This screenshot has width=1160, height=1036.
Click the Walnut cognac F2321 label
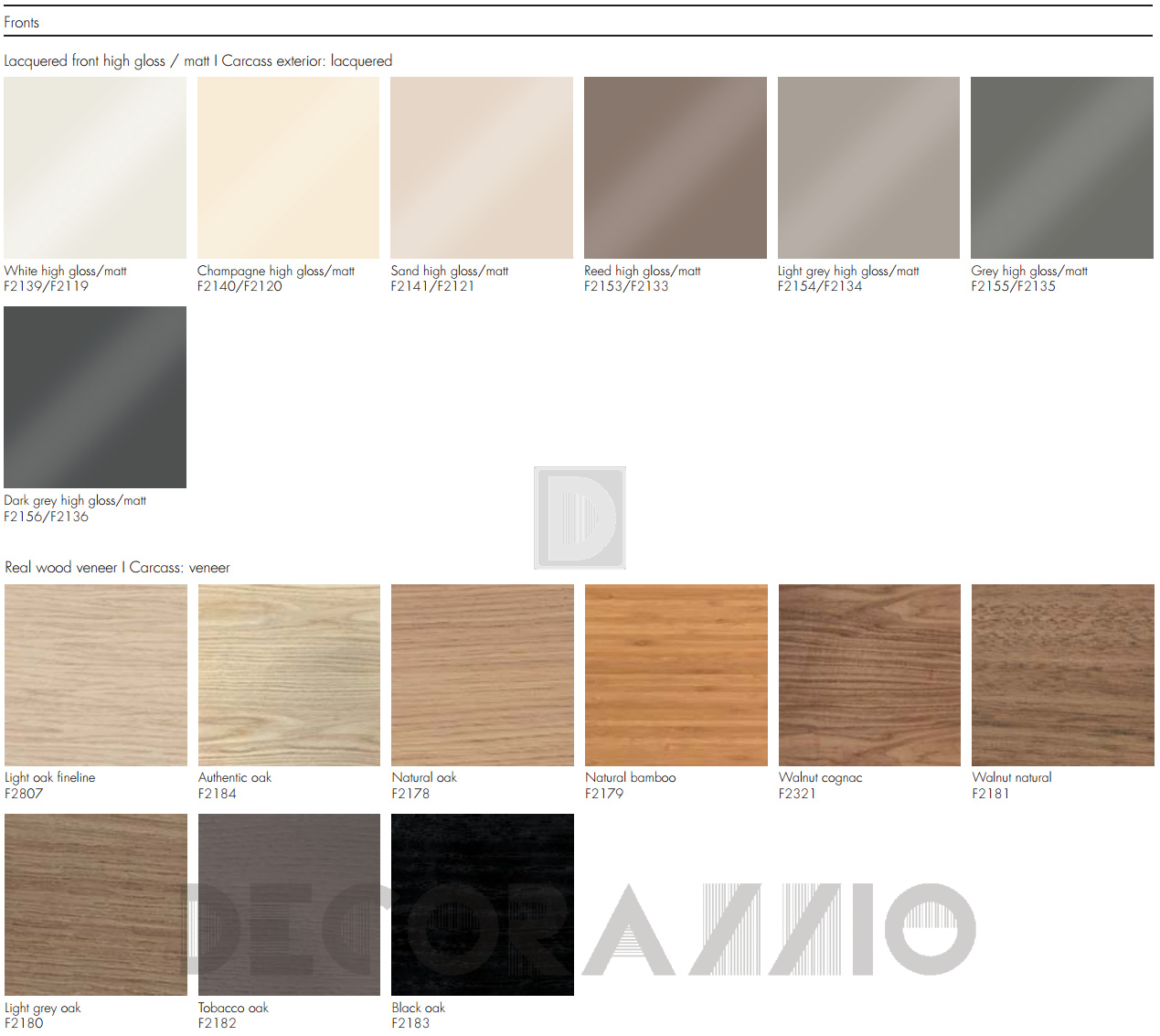pos(820,785)
